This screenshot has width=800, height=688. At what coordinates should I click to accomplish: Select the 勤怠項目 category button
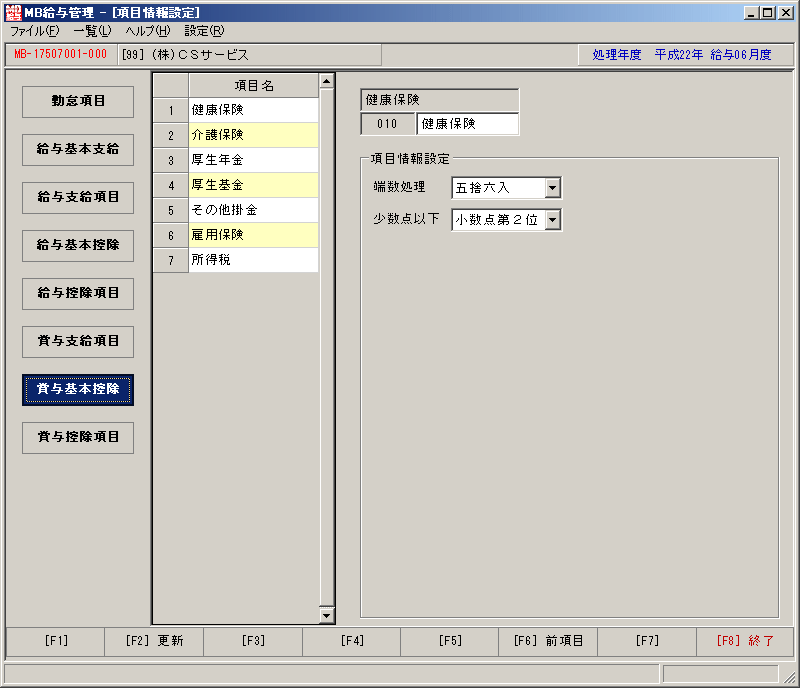78,102
